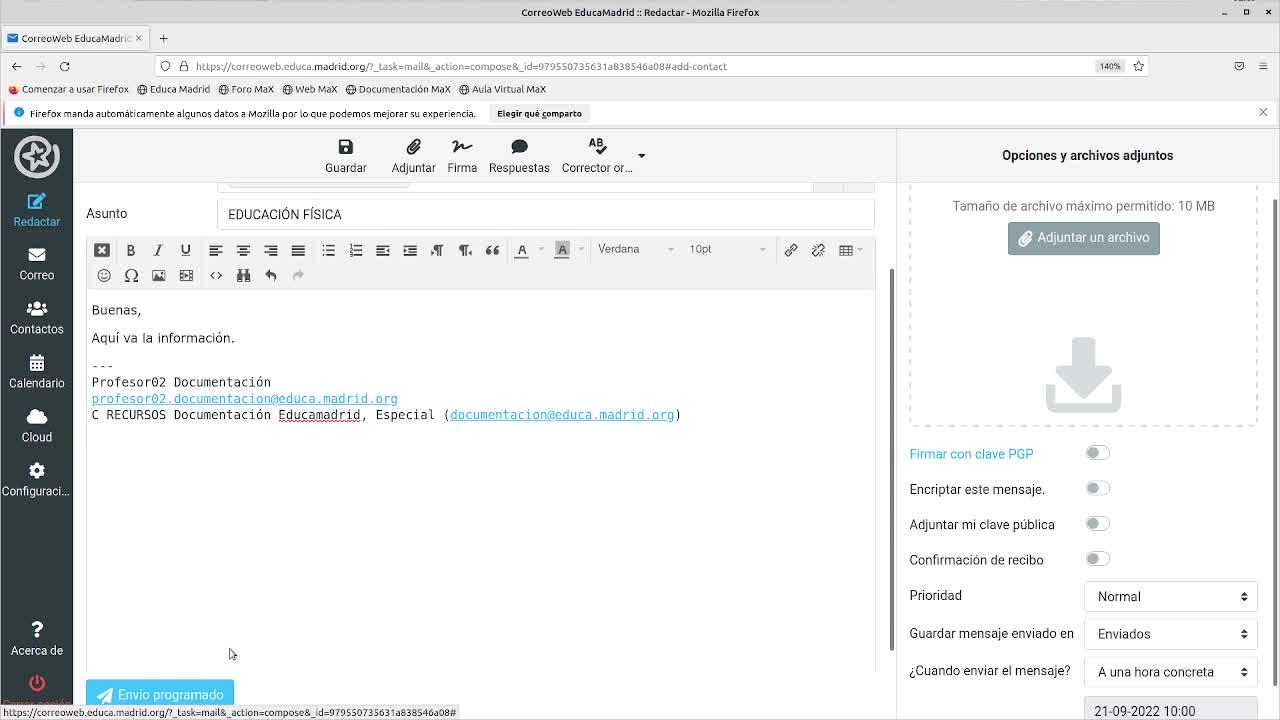Toggle Adjuntar mi clave pública

tap(1097, 523)
